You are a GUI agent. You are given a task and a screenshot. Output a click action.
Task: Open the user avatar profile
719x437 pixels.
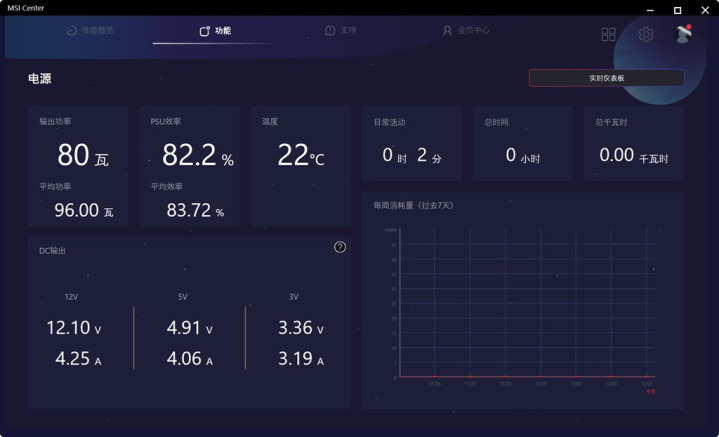(683, 34)
